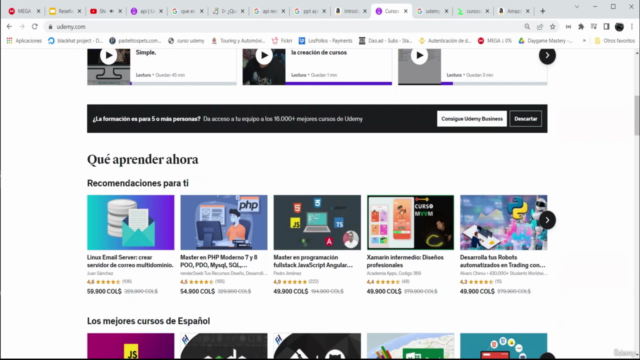Viewport: 640px width, 360px height.
Task: Reload the Udemy page
Action: click(x=35, y=27)
